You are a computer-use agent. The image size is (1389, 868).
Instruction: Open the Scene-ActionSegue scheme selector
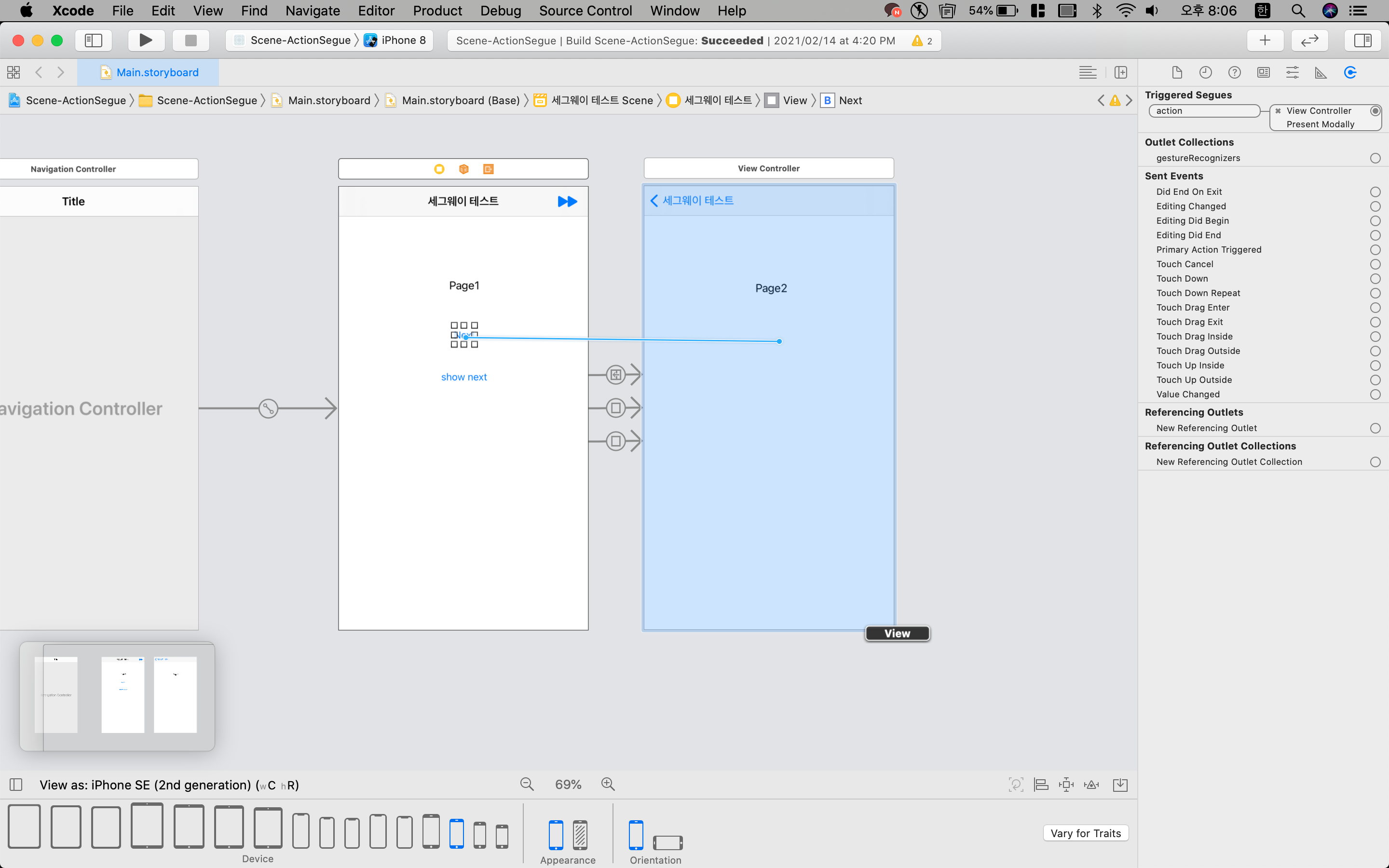click(x=300, y=40)
